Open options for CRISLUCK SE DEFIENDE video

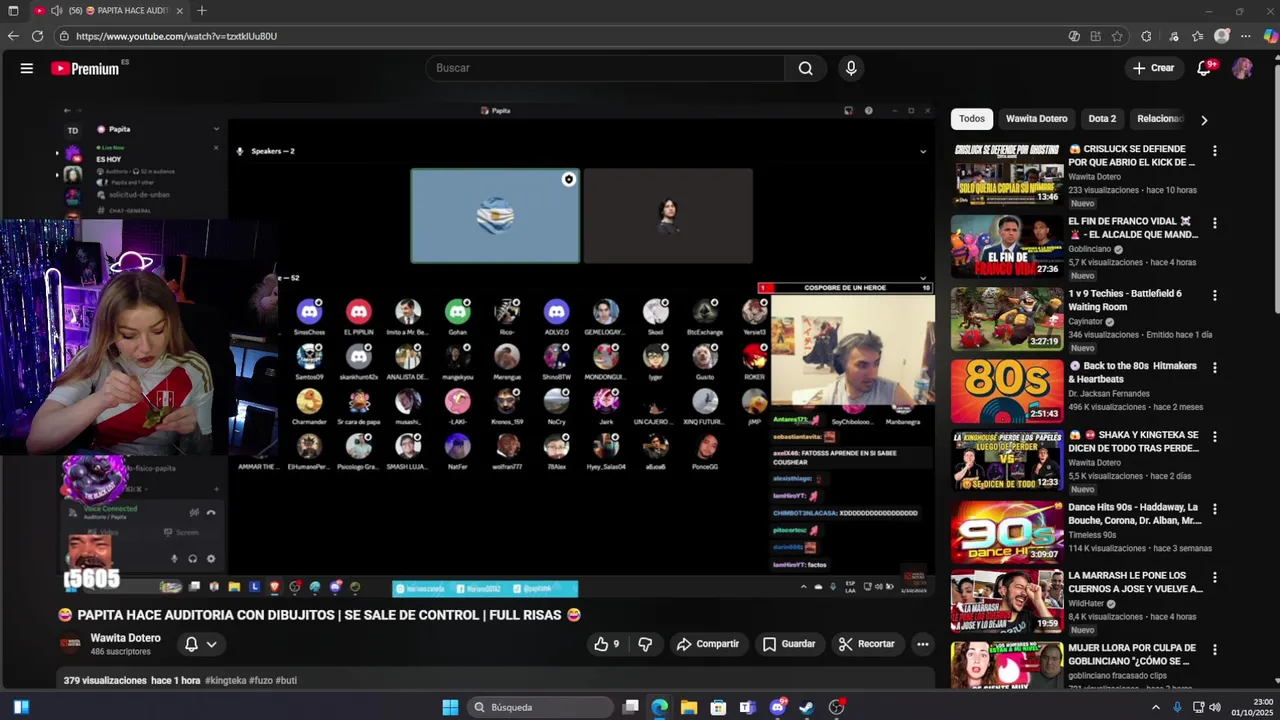pyautogui.click(x=1215, y=151)
